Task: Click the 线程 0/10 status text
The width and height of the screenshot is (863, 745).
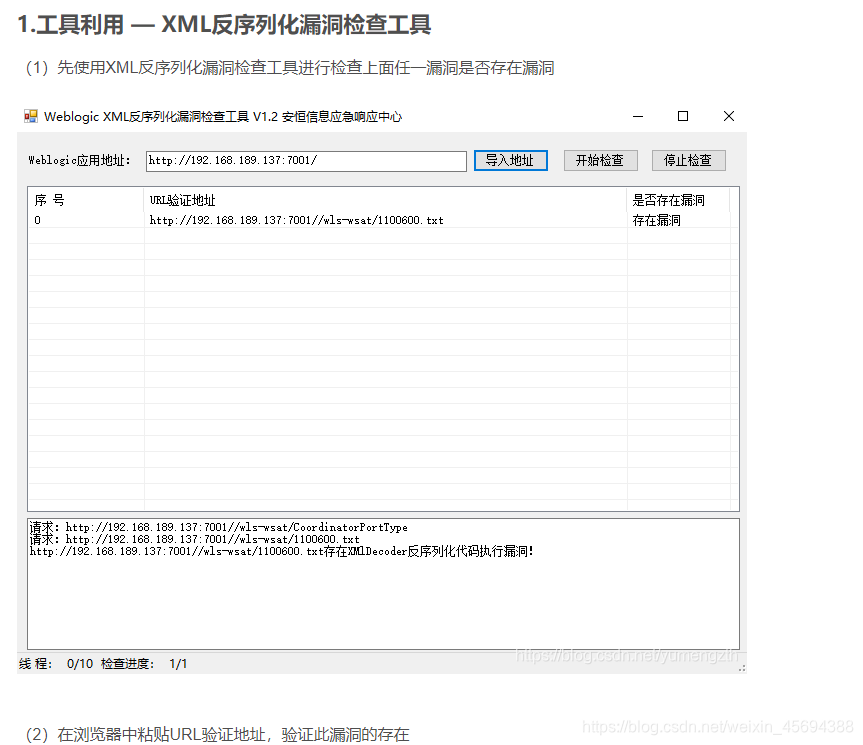Action: click(56, 664)
